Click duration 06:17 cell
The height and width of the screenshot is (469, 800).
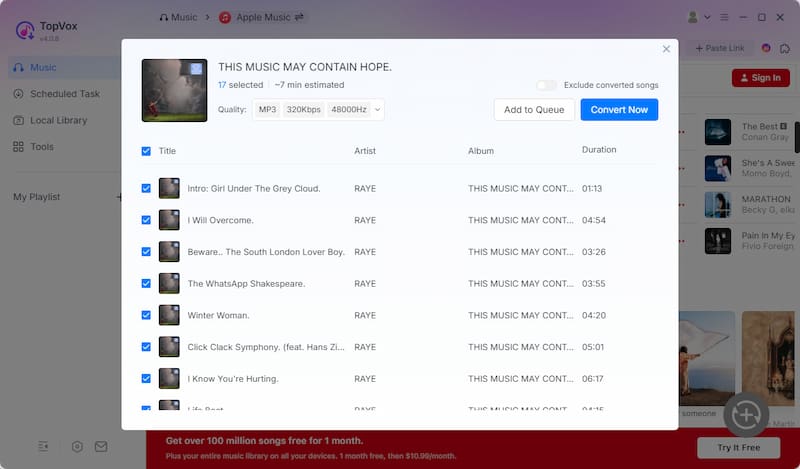(x=592, y=379)
